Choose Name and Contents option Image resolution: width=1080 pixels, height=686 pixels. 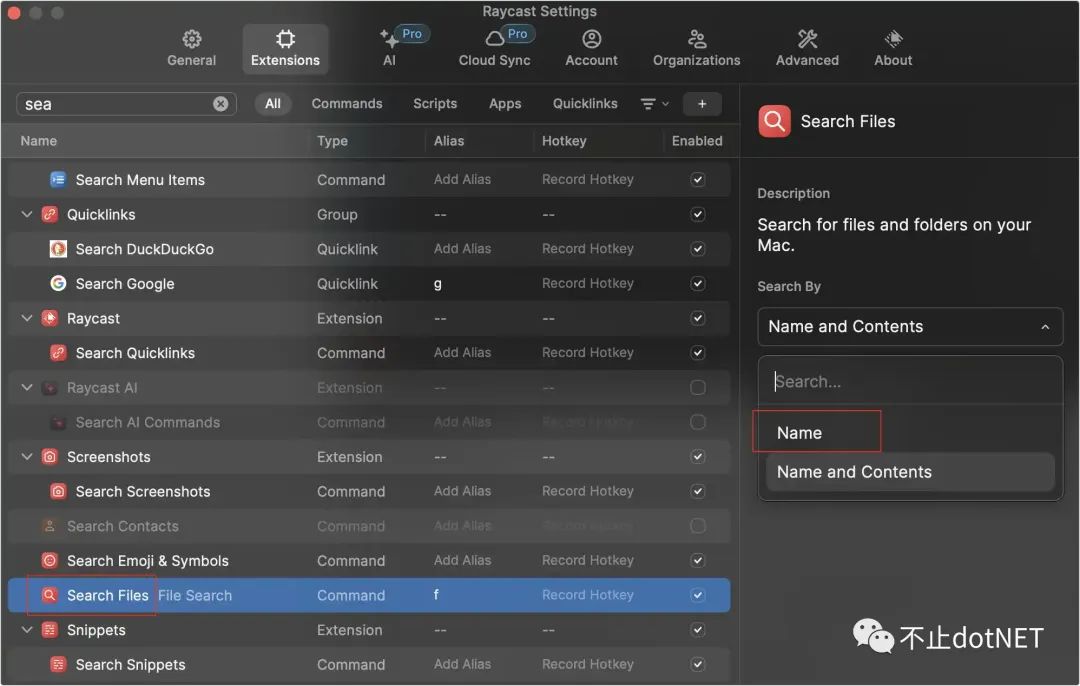click(x=910, y=472)
